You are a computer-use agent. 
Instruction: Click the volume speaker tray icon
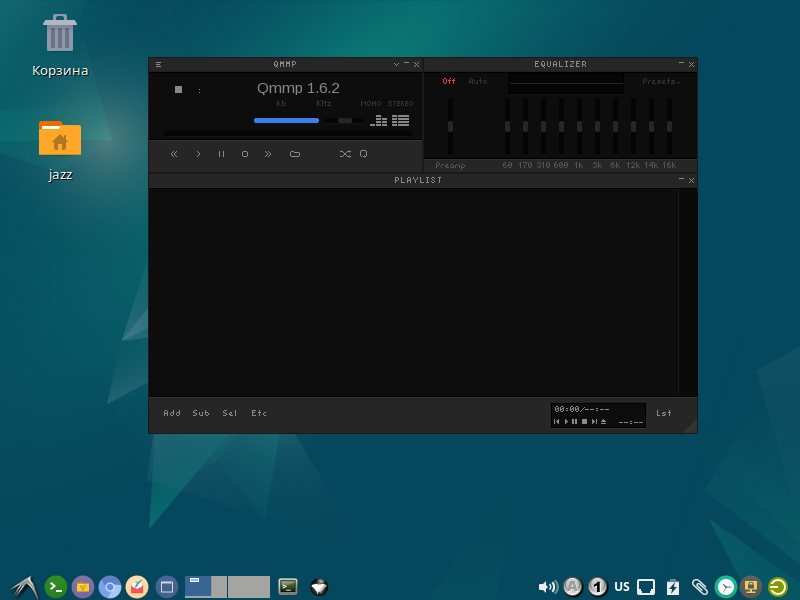coord(548,587)
